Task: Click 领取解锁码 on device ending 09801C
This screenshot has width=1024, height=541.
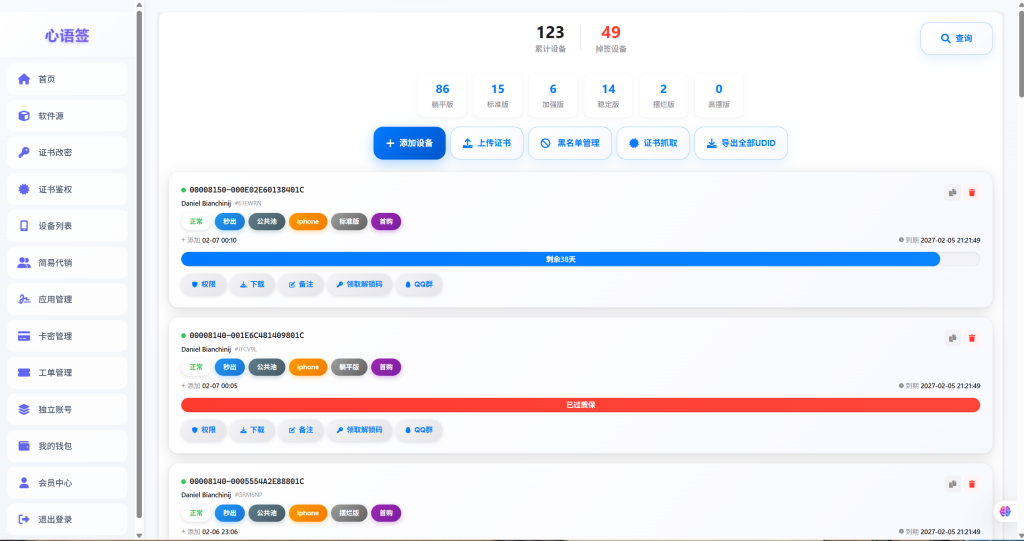Action: 359,430
